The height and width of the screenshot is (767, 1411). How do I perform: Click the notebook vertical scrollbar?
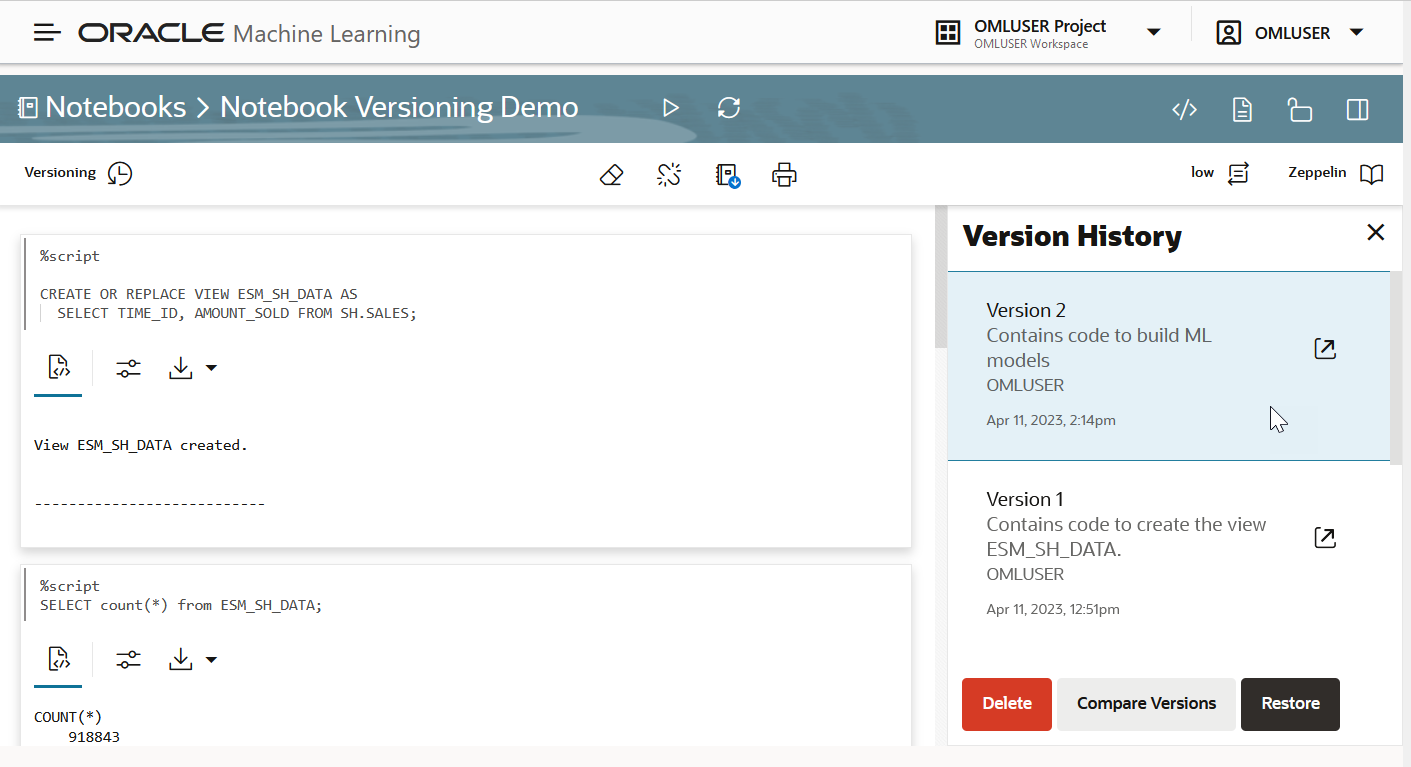[x=940, y=277]
